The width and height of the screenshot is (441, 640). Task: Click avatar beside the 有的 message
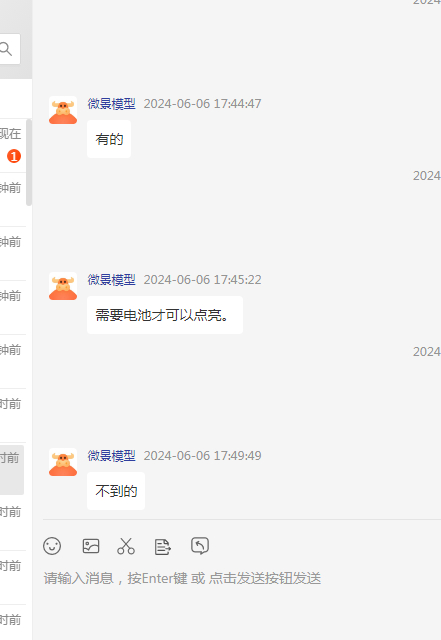pyautogui.click(x=63, y=110)
